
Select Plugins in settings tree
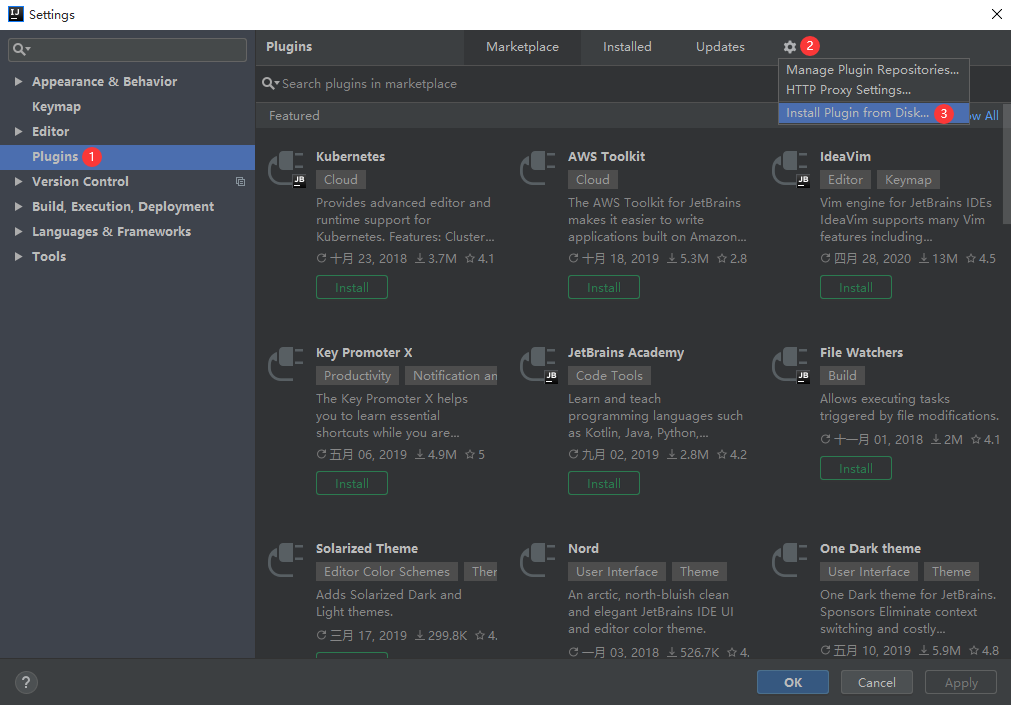pos(128,157)
